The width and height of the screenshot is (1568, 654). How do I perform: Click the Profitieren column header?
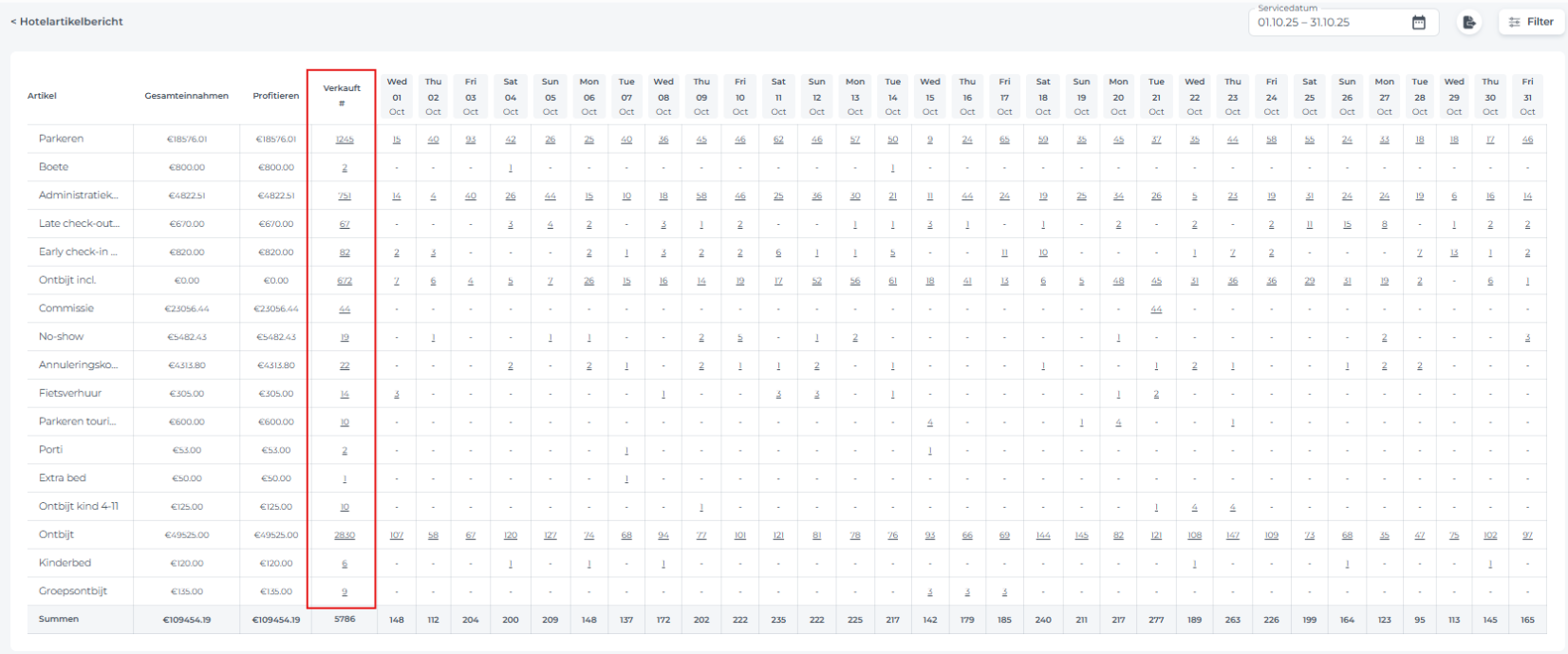pyautogui.click(x=275, y=96)
